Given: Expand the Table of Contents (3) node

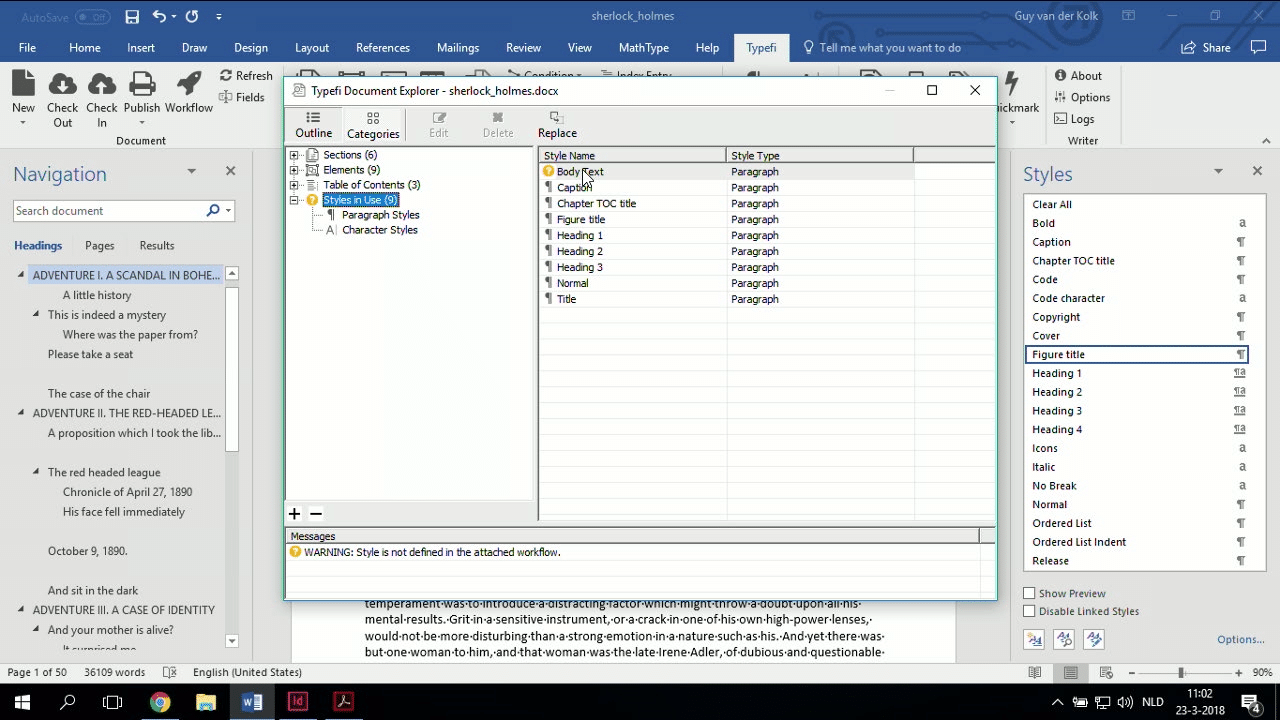Looking at the screenshot, I should (294, 185).
